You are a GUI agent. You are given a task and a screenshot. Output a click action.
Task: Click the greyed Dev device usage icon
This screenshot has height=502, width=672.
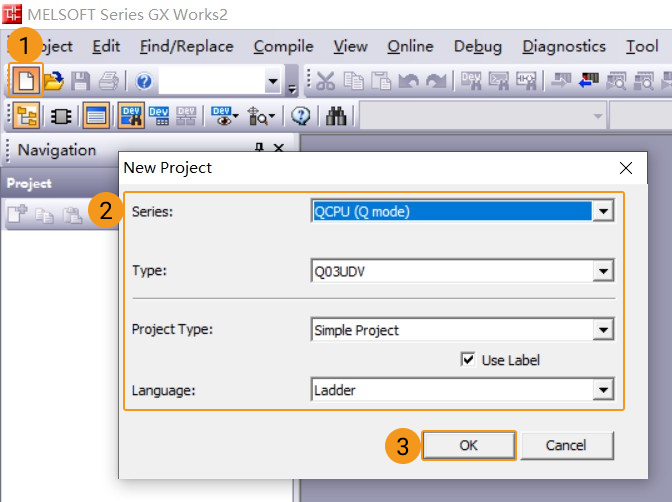point(186,116)
